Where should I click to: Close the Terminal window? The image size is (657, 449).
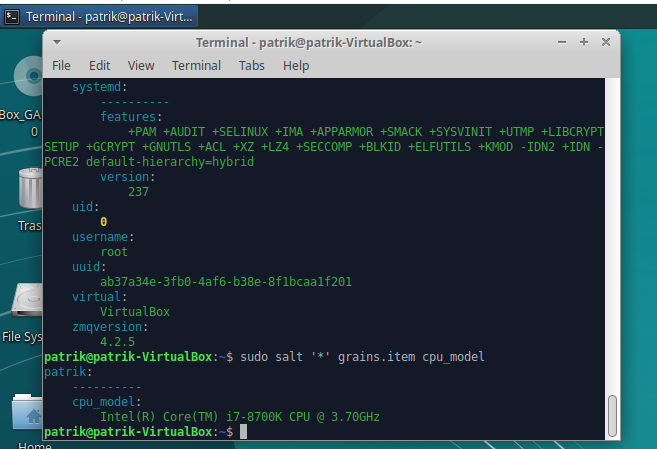click(x=606, y=42)
